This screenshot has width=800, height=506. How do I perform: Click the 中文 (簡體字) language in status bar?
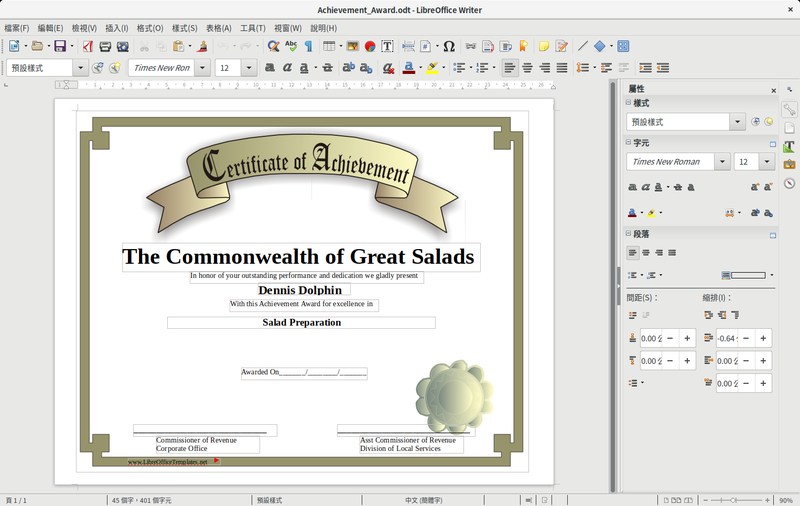pyautogui.click(x=425, y=499)
